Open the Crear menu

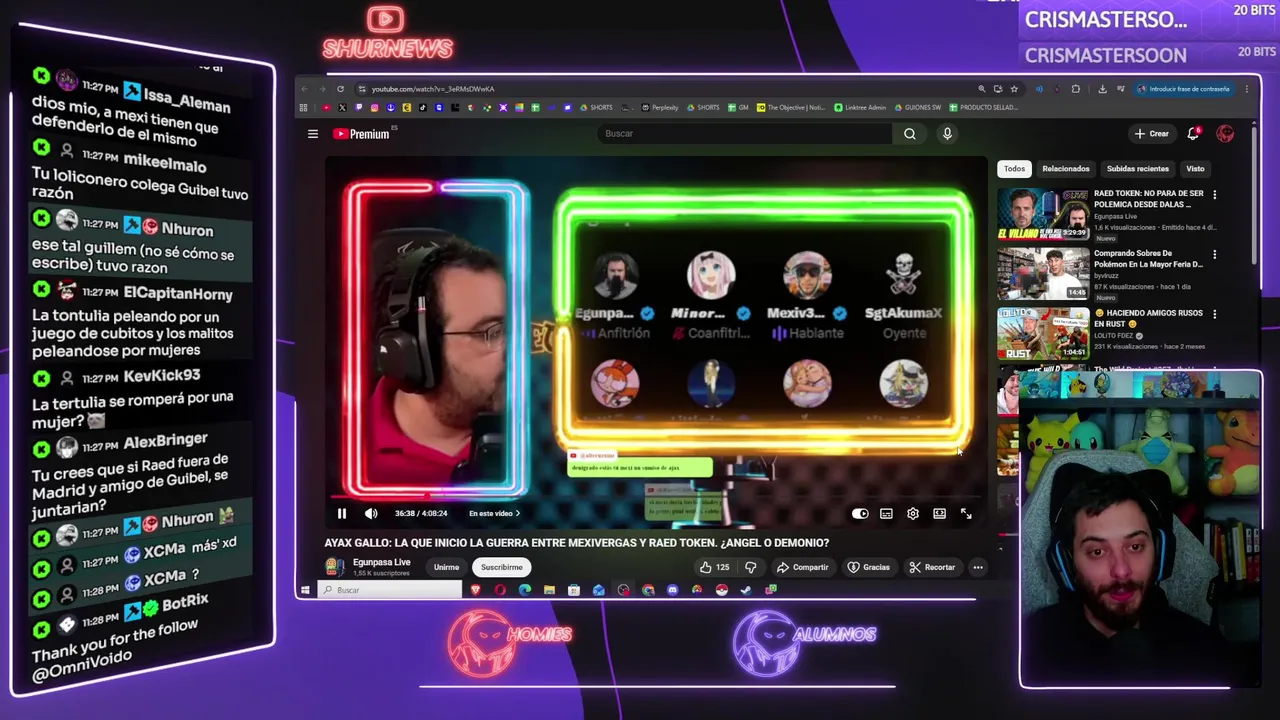tap(1151, 134)
